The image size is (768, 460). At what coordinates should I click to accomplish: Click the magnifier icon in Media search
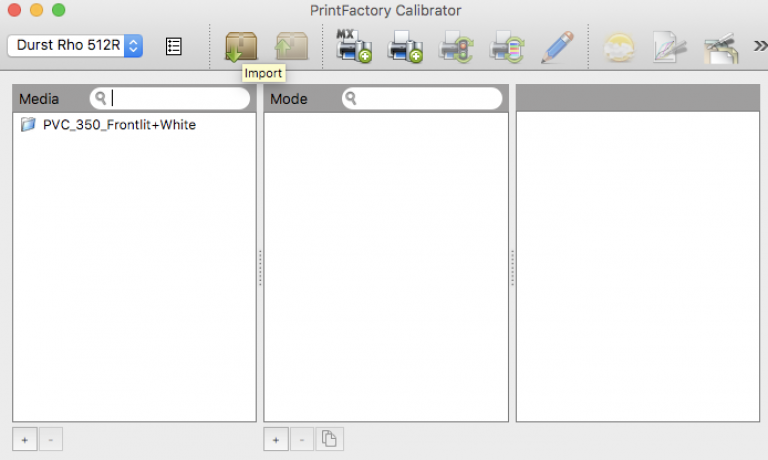(x=100, y=98)
